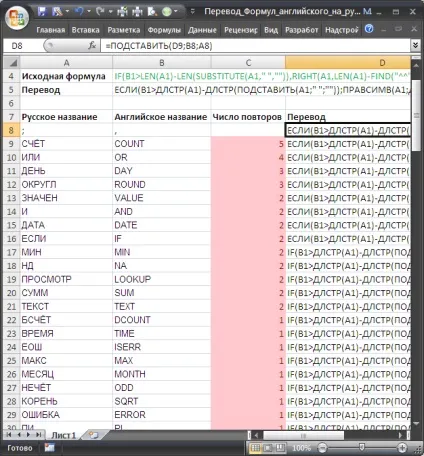Click cell 'Русское название' header

(66, 117)
